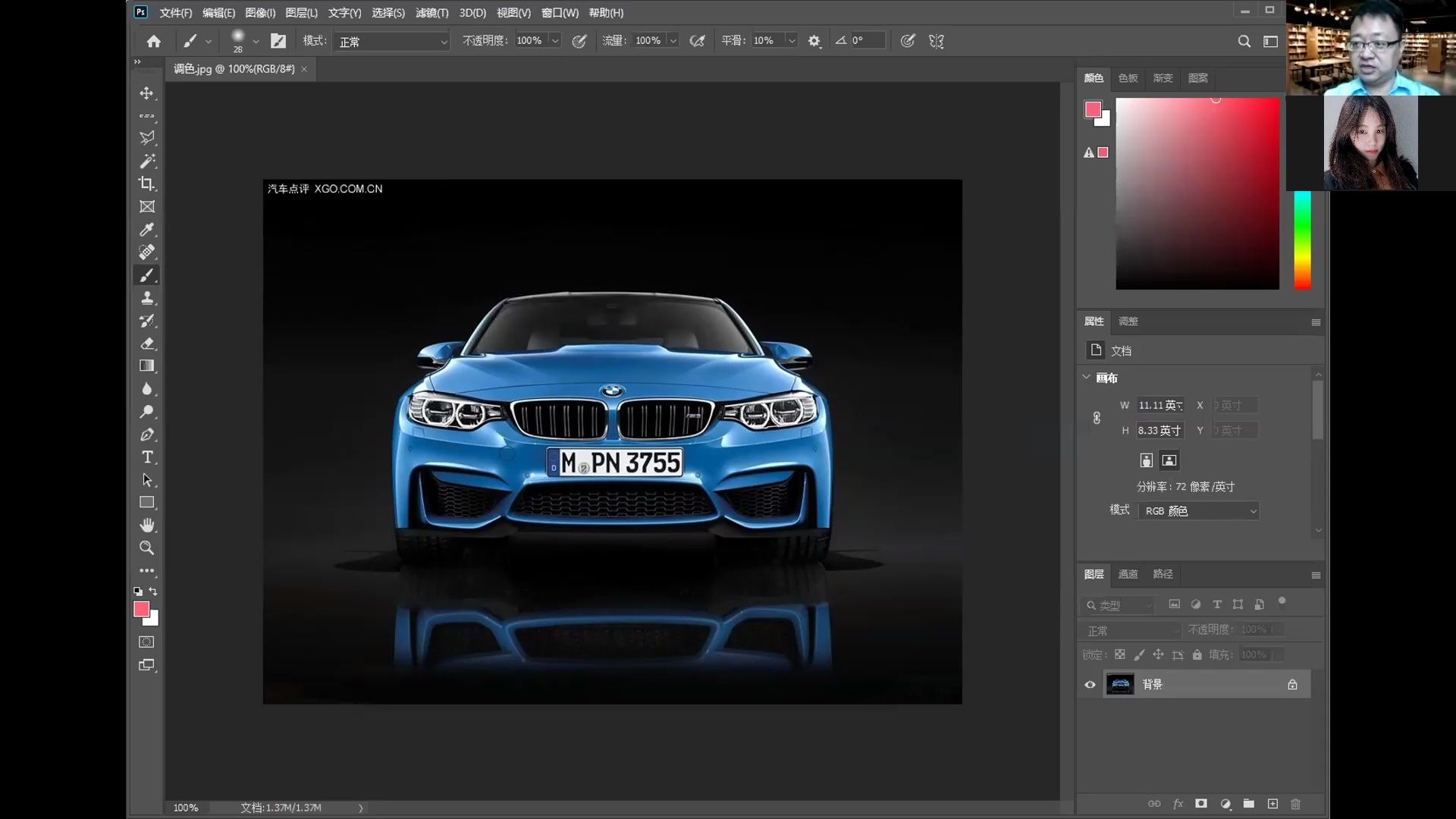Select the Move tool

pos(146,93)
